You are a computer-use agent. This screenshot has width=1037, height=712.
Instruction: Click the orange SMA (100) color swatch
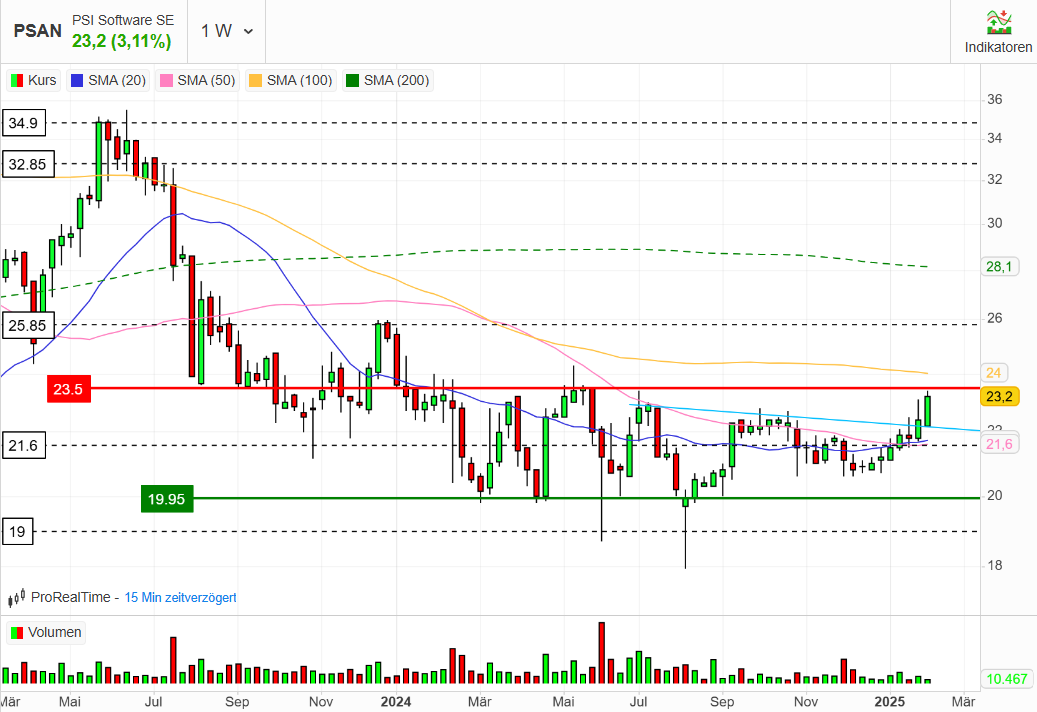(255, 81)
